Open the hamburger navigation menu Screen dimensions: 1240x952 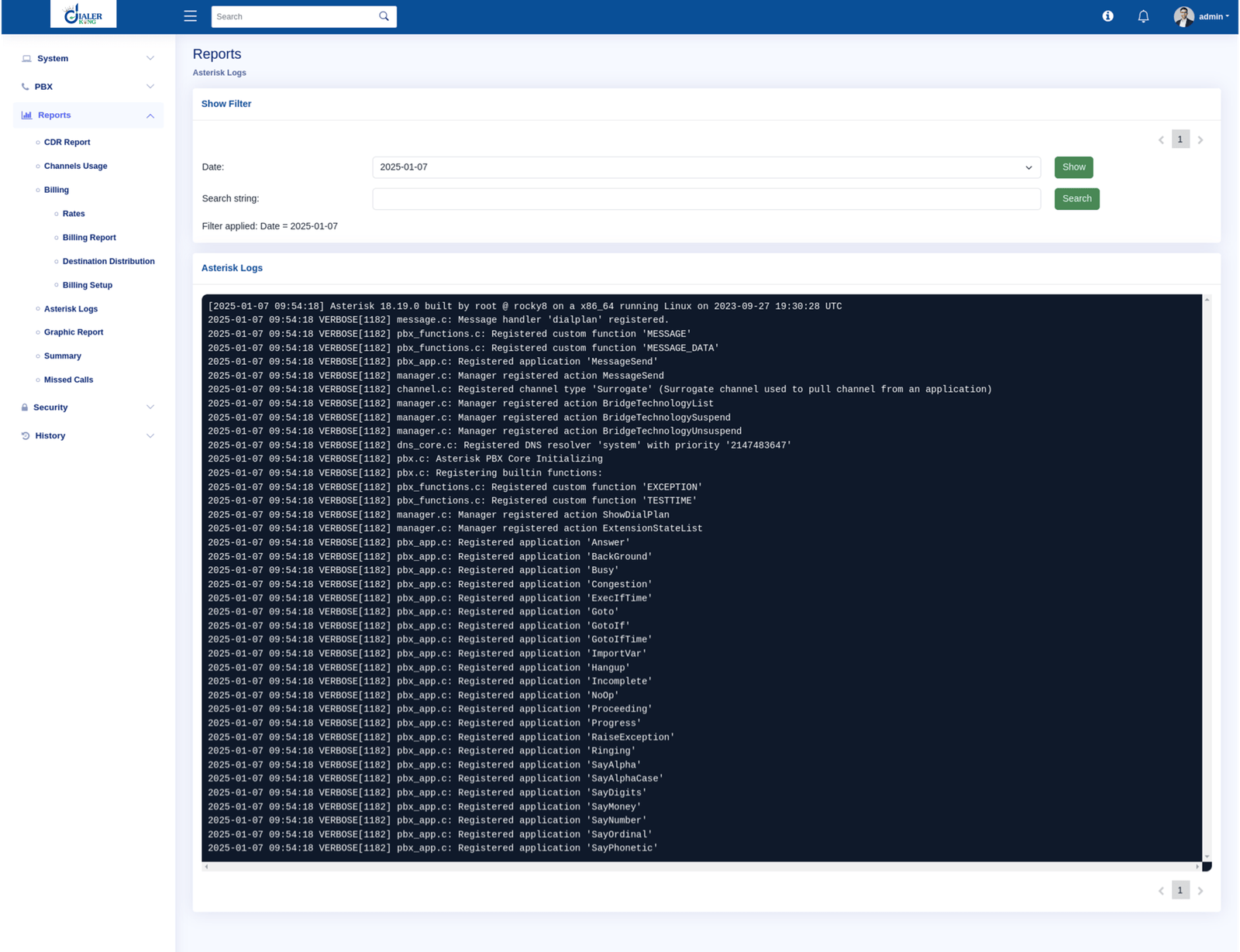190,15
